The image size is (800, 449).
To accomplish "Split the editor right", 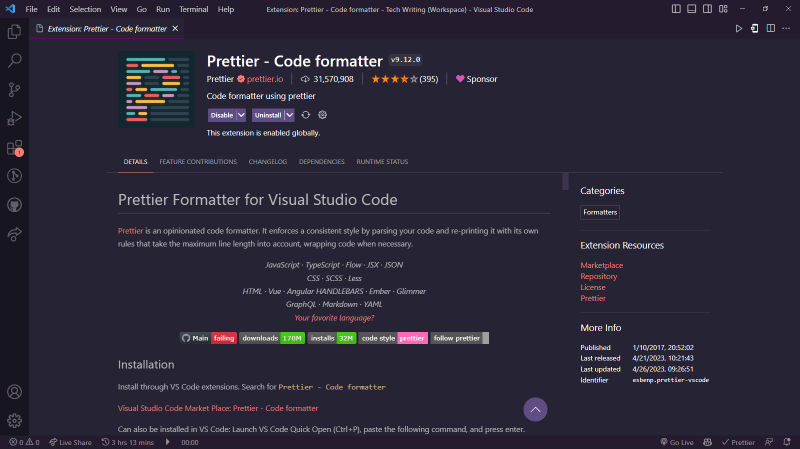I will click(x=770, y=29).
